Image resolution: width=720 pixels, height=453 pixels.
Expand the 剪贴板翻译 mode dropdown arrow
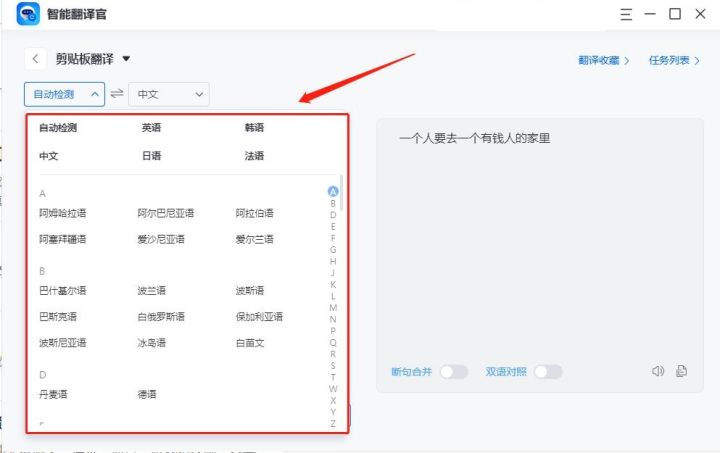(x=127, y=59)
